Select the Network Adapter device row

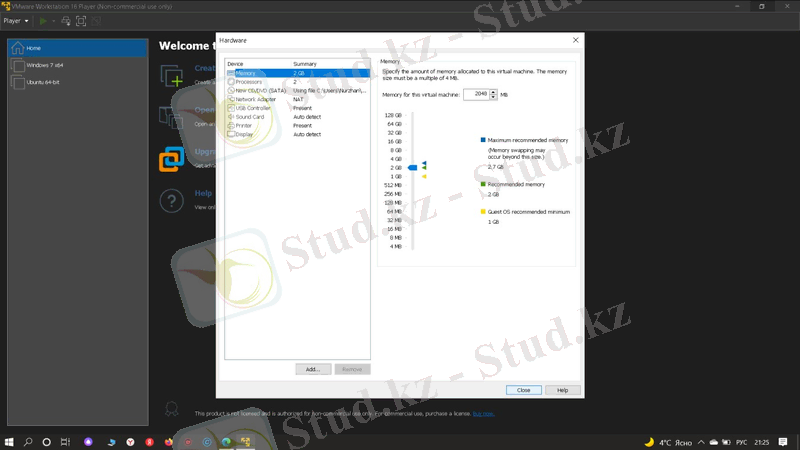click(x=297, y=99)
